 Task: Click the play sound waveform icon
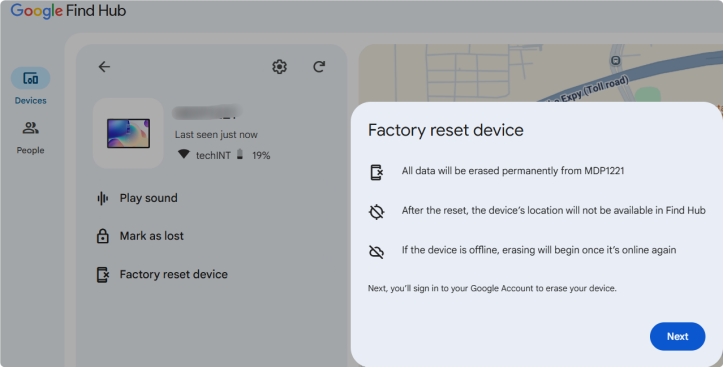tap(103, 198)
